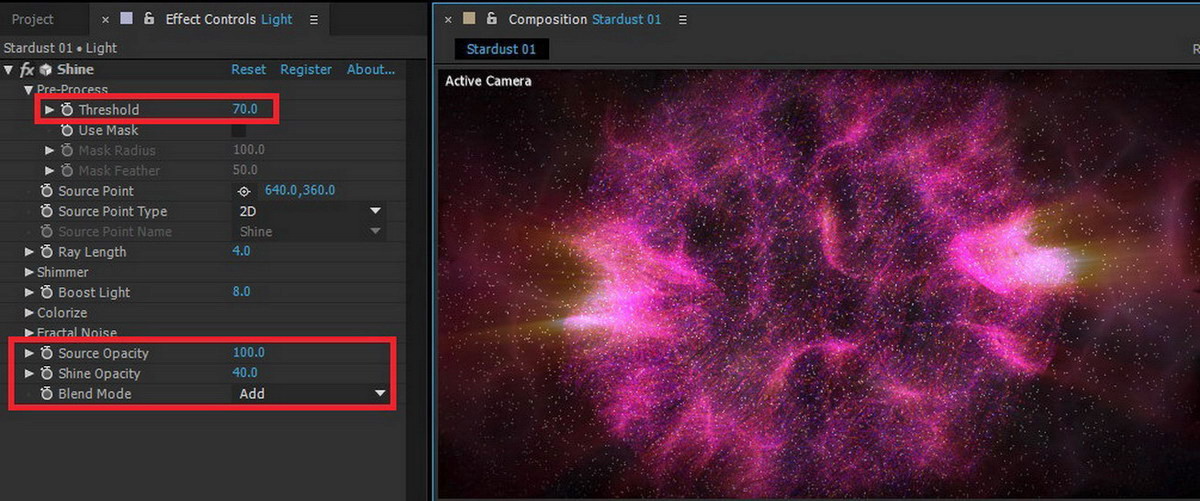
Task: Click the Threshold value 70.0
Action: tap(245, 109)
